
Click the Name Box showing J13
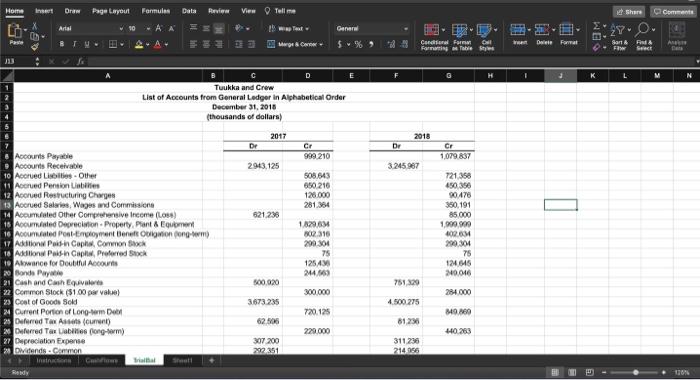[17, 61]
